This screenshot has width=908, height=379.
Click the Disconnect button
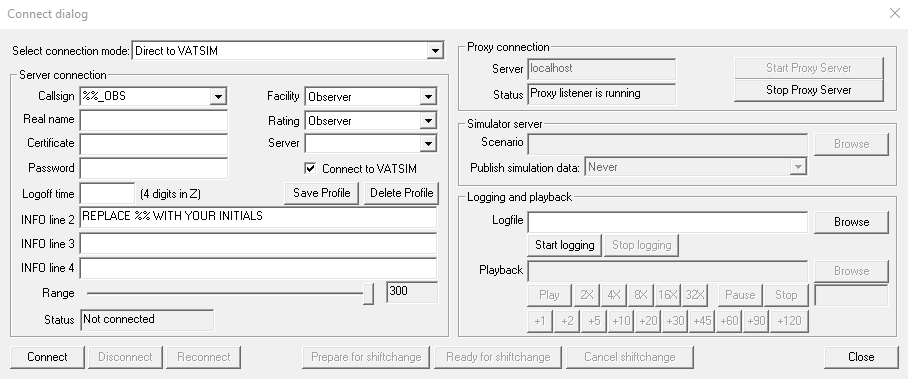click(x=125, y=357)
